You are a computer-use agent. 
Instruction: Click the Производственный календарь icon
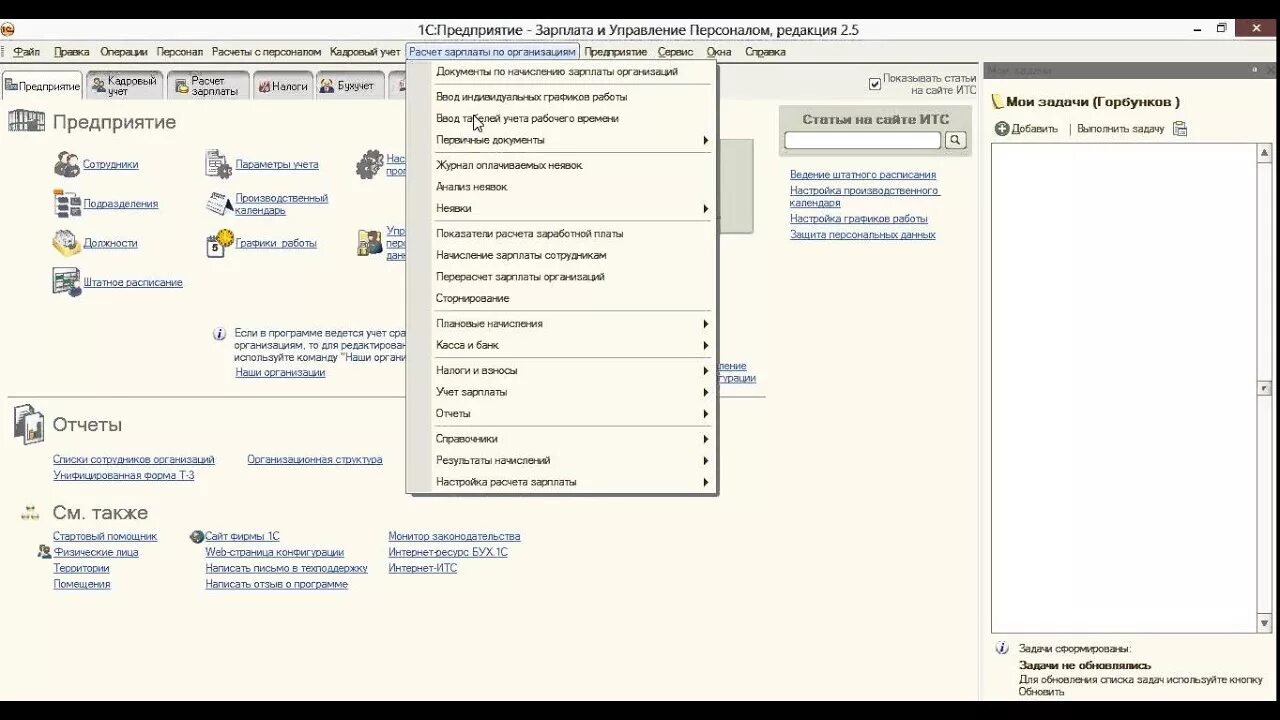coord(218,204)
